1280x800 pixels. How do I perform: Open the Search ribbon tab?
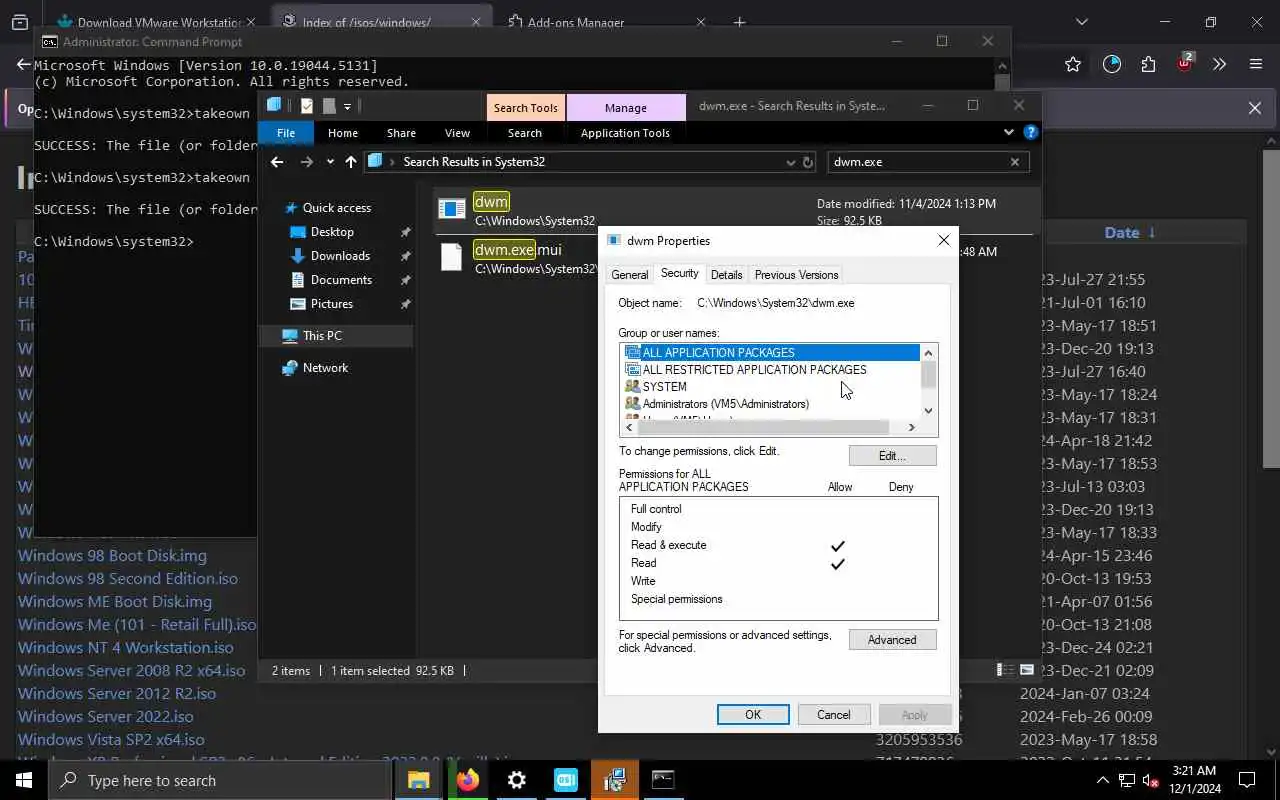(525, 133)
